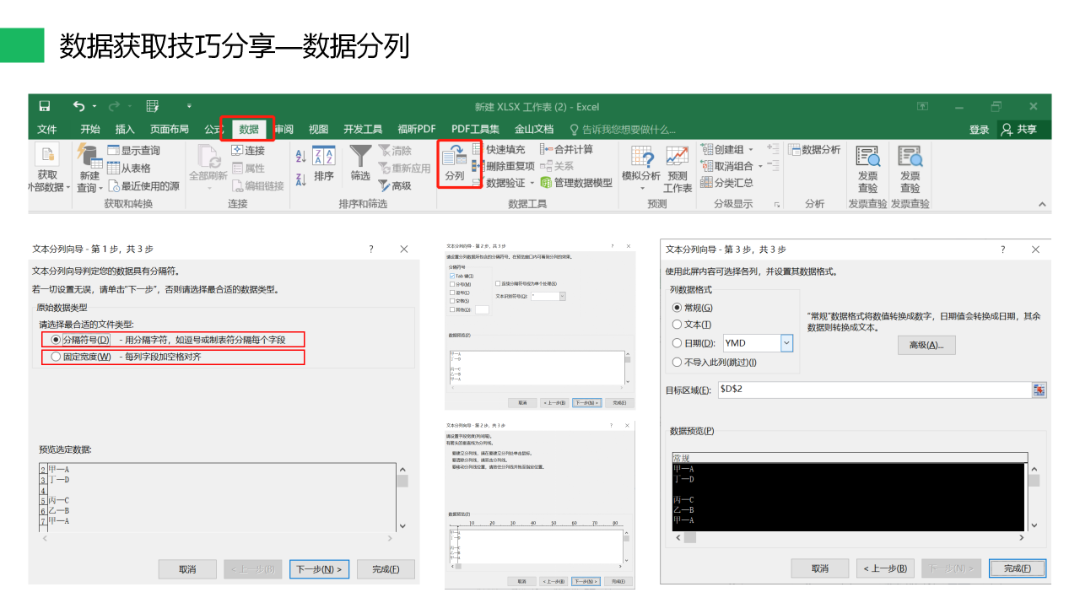Click 下一步 in the step 1 wizard
Viewport: 1080px width, 607px height.
tap(319, 569)
